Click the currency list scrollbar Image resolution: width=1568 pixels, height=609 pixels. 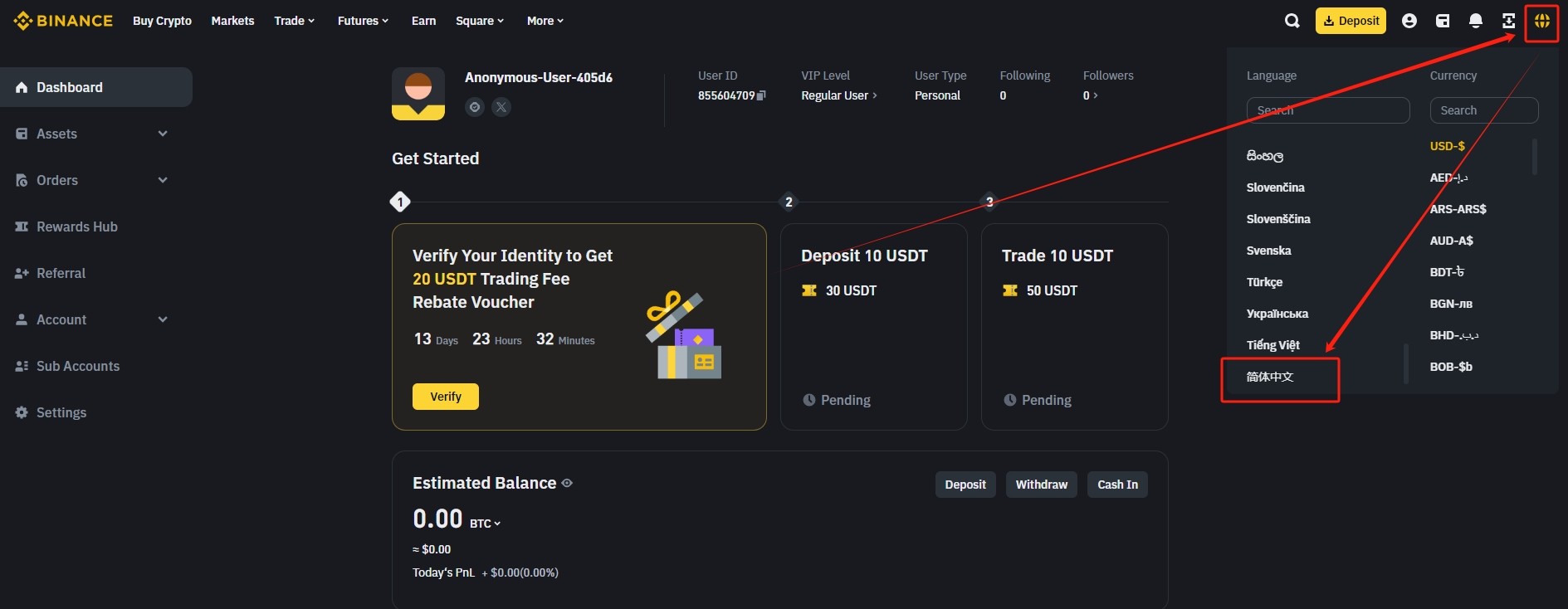coord(1534,157)
